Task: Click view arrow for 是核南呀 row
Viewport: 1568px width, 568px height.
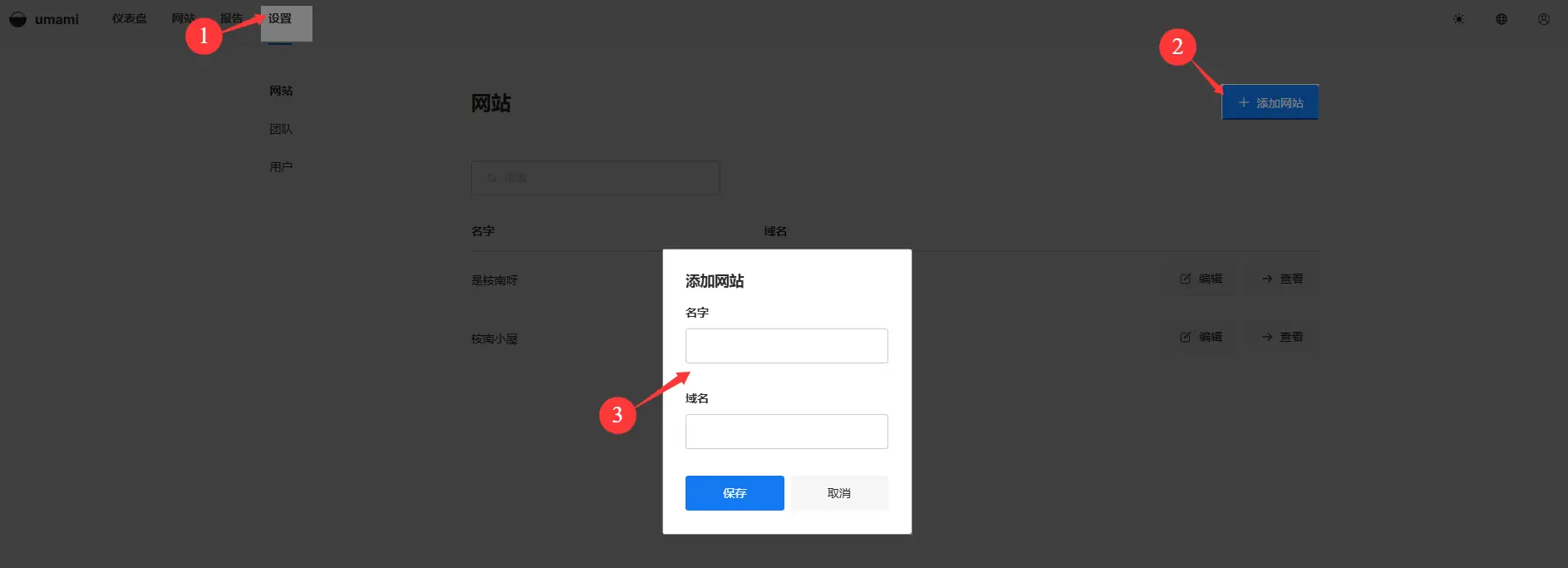Action: tap(1266, 279)
